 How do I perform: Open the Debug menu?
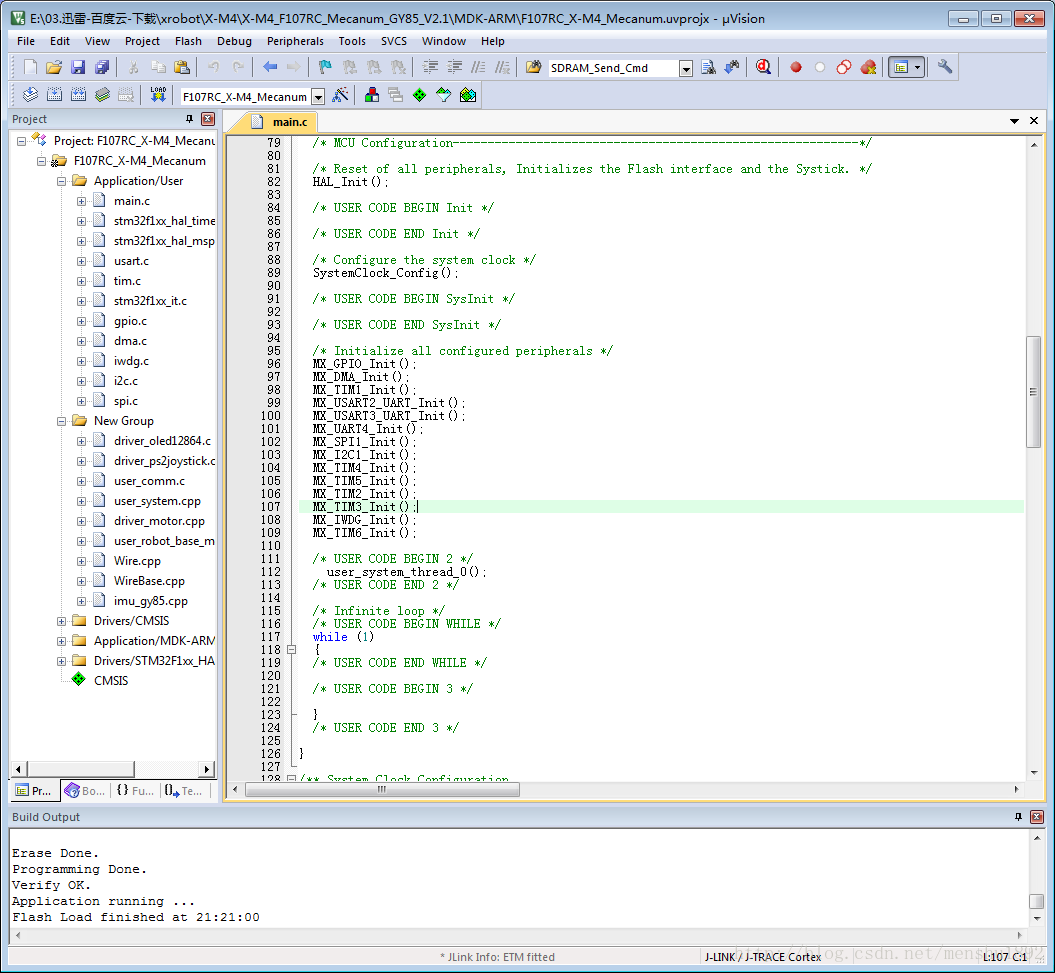click(x=234, y=41)
